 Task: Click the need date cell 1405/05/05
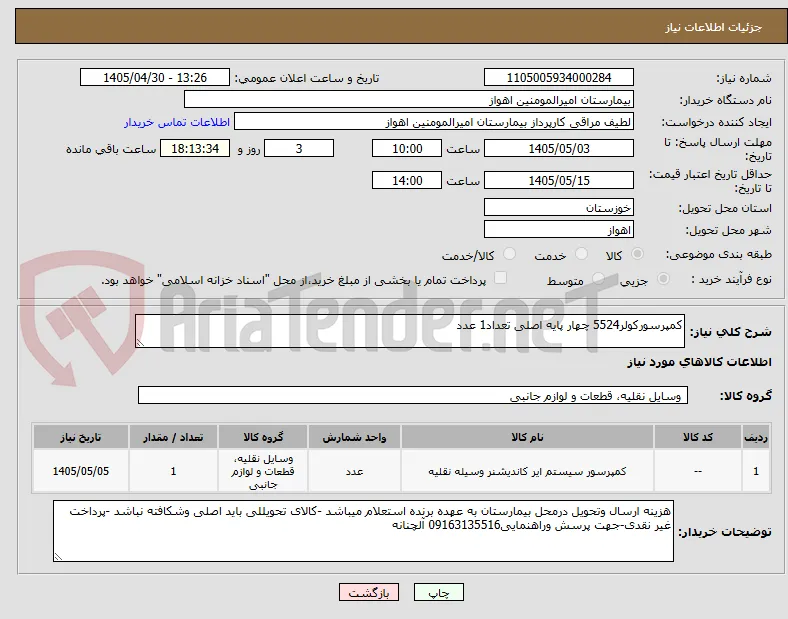[81, 471]
